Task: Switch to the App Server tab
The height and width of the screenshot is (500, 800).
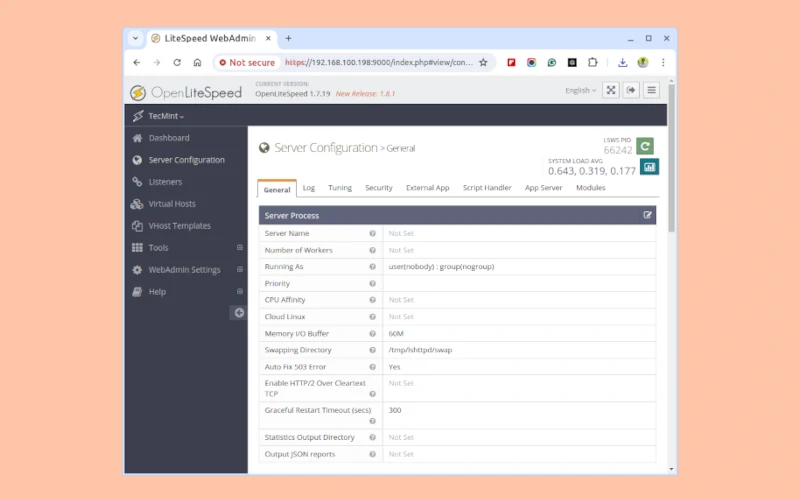Action: click(543, 188)
